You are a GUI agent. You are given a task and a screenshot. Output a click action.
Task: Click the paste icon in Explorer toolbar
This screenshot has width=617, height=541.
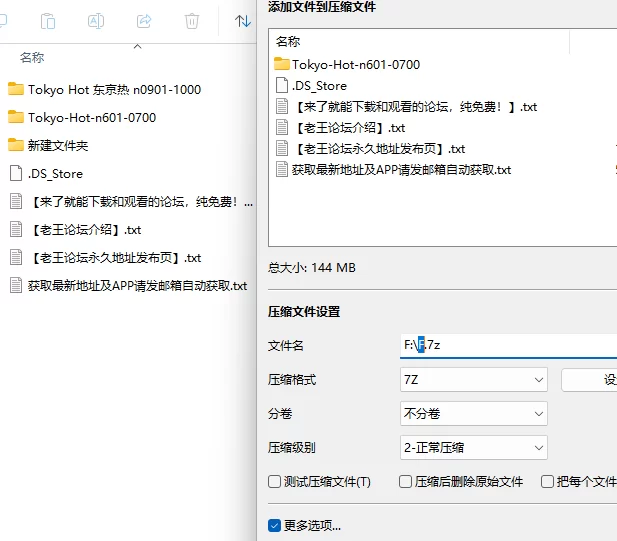[48, 21]
